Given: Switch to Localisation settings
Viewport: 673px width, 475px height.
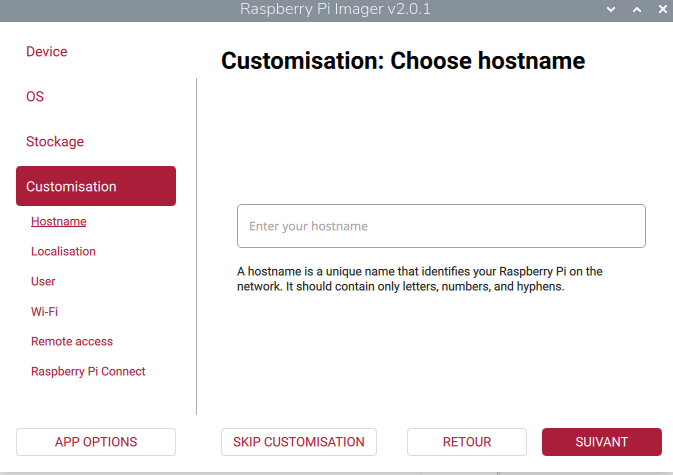Looking at the screenshot, I should click(63, 251).
